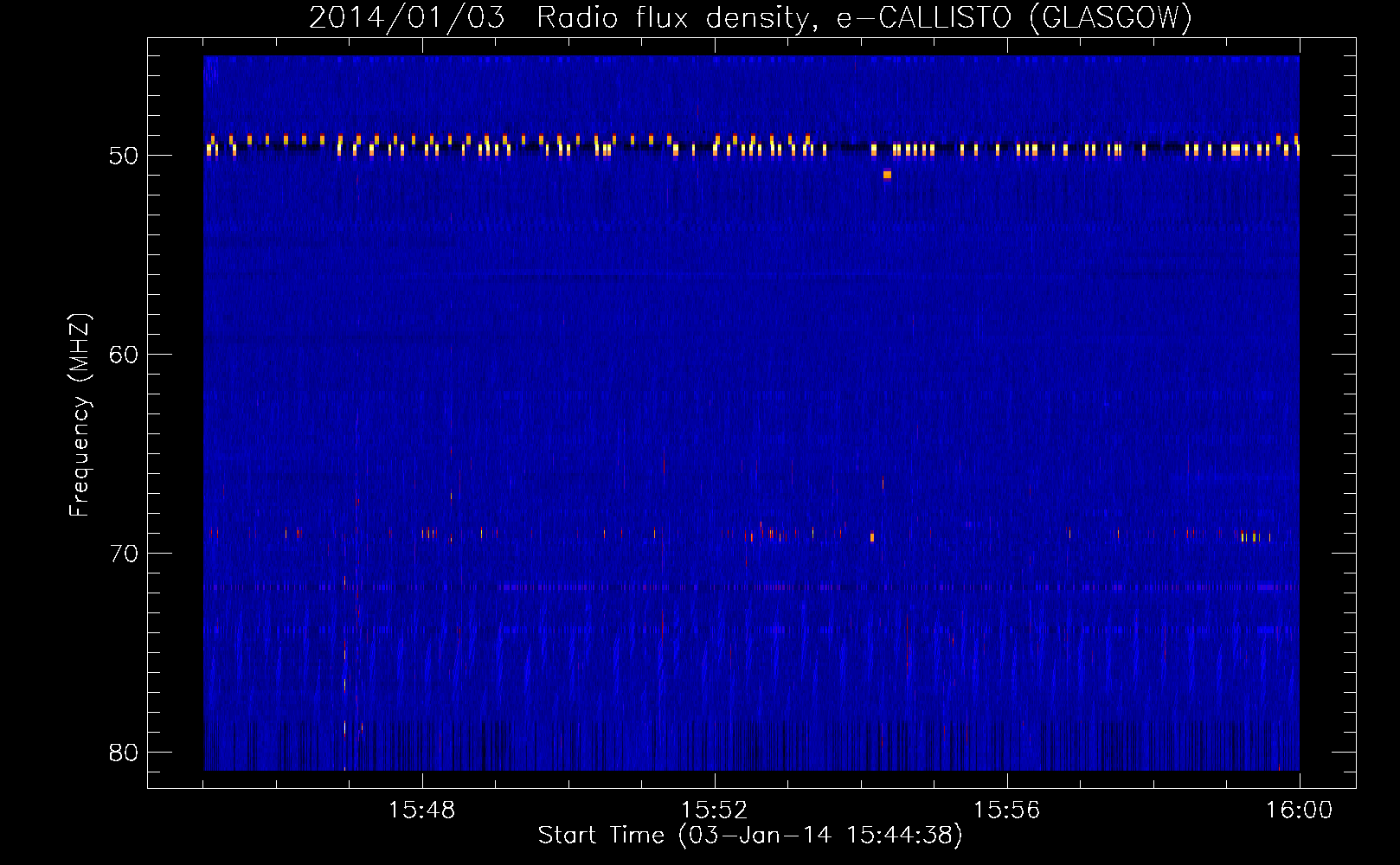Click the frequency tick label 60
1400x865 pixels.
[x=124, y=355]
